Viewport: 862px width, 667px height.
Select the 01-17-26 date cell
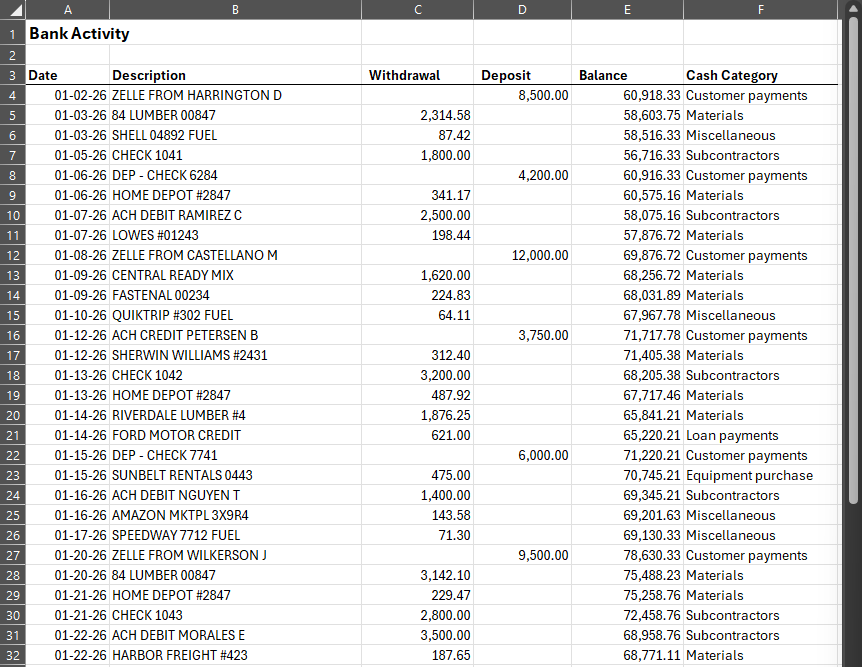68,536
